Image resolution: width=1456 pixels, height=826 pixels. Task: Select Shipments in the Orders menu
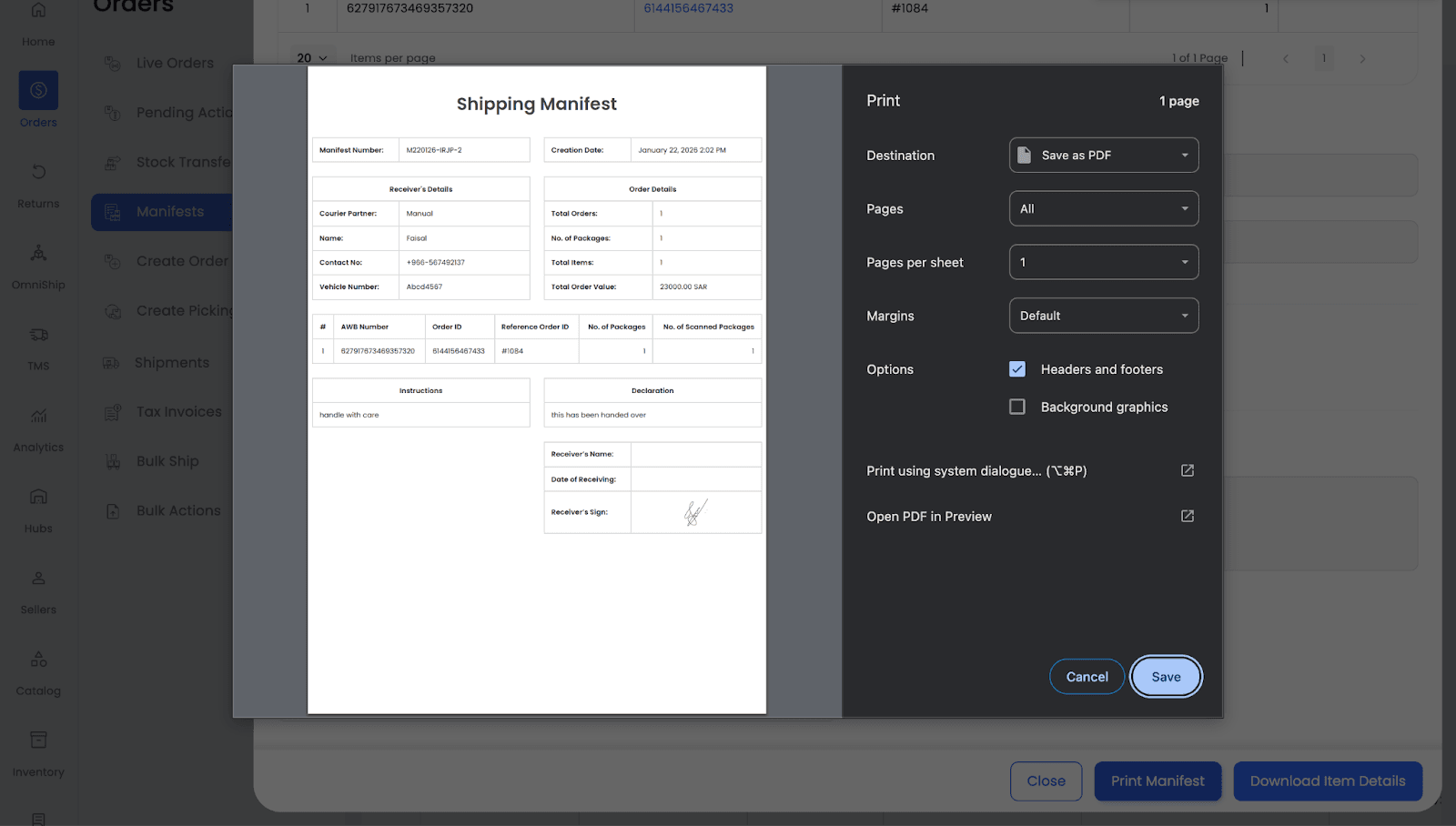click(x=171, y=363)
